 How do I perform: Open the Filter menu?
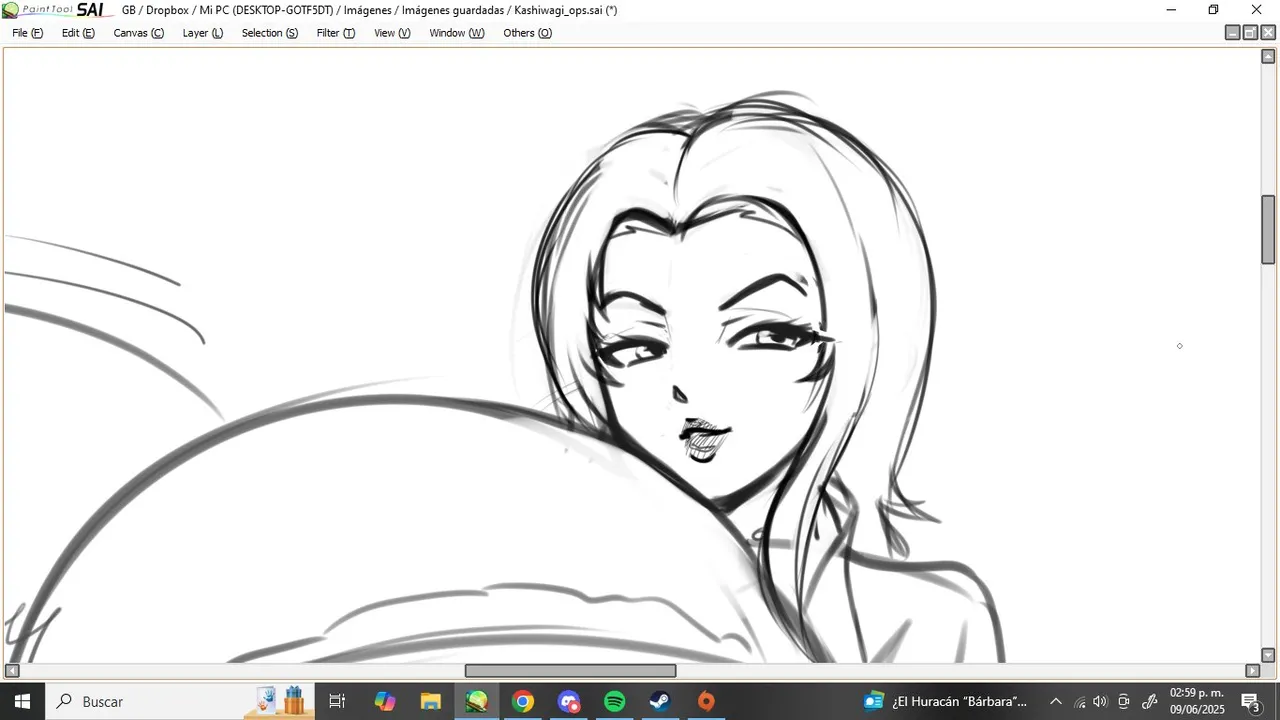(x=335, y=33)
